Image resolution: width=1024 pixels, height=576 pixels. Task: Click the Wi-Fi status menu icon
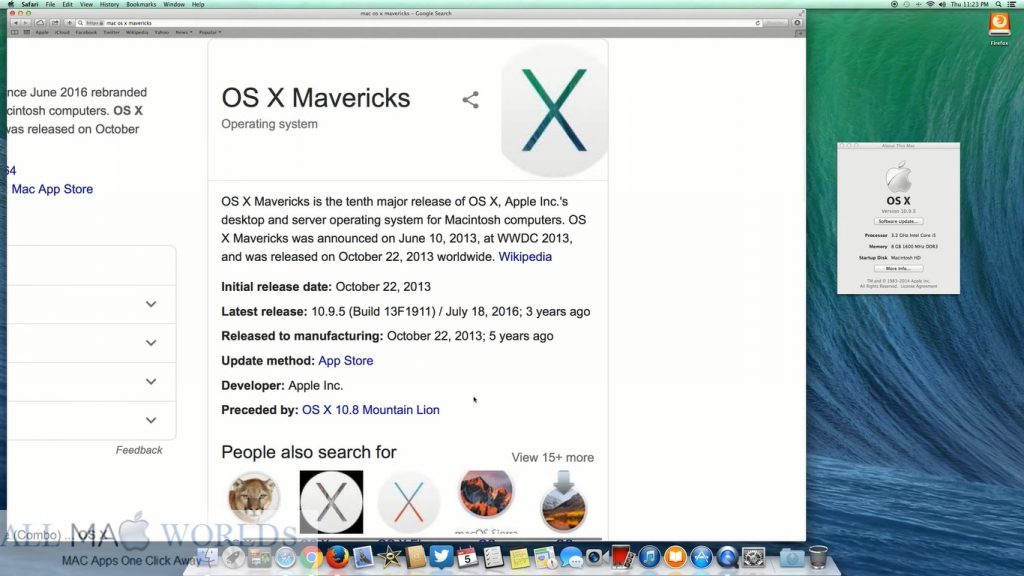[x=930, y=5]
